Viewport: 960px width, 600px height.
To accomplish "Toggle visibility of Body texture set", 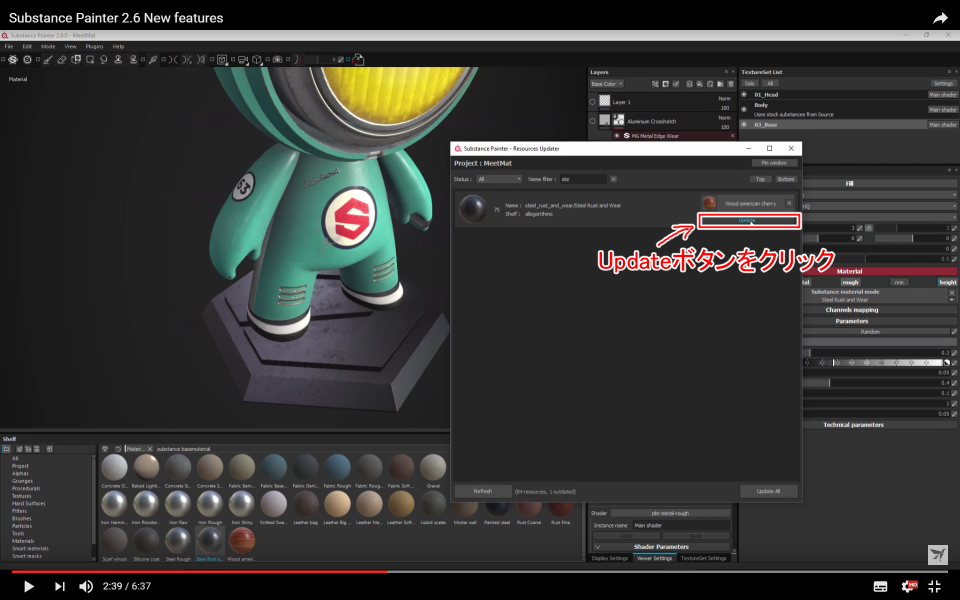I will pyautogui.click(x=744, y=109).
